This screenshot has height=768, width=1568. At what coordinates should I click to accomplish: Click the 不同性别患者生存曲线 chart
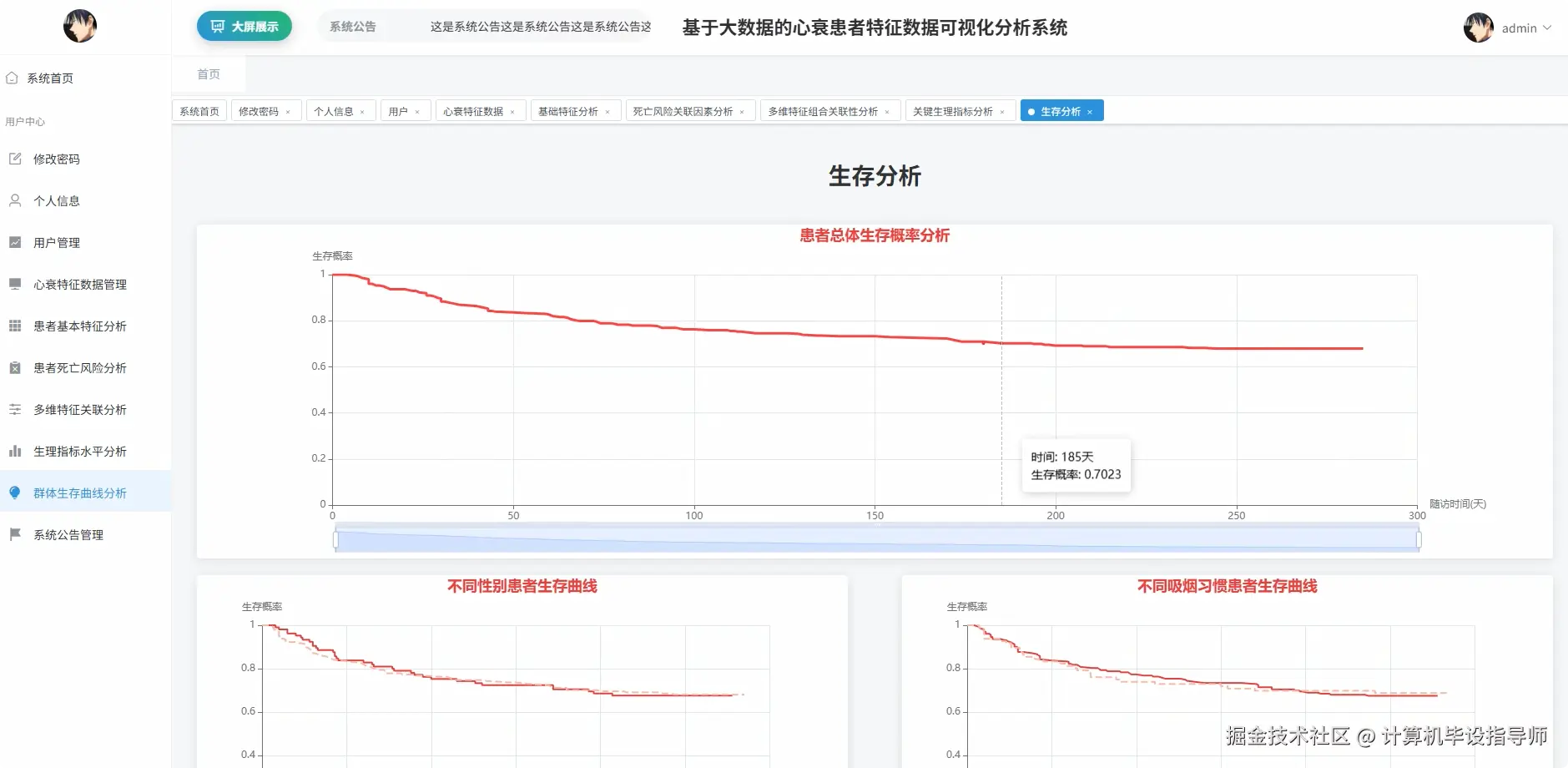[x=522, y=672]
